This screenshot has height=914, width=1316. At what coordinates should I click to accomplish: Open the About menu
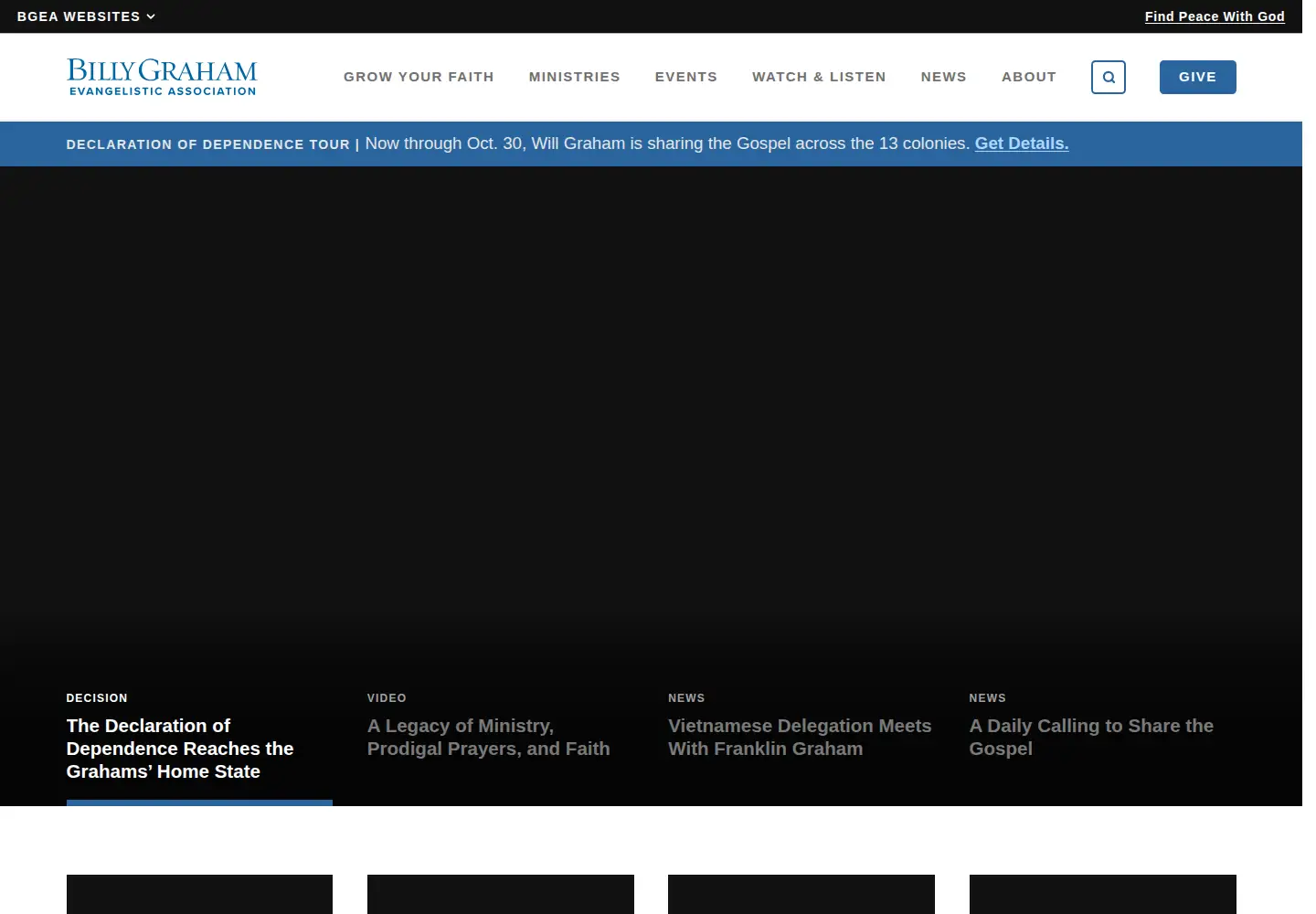point(1029,77)
